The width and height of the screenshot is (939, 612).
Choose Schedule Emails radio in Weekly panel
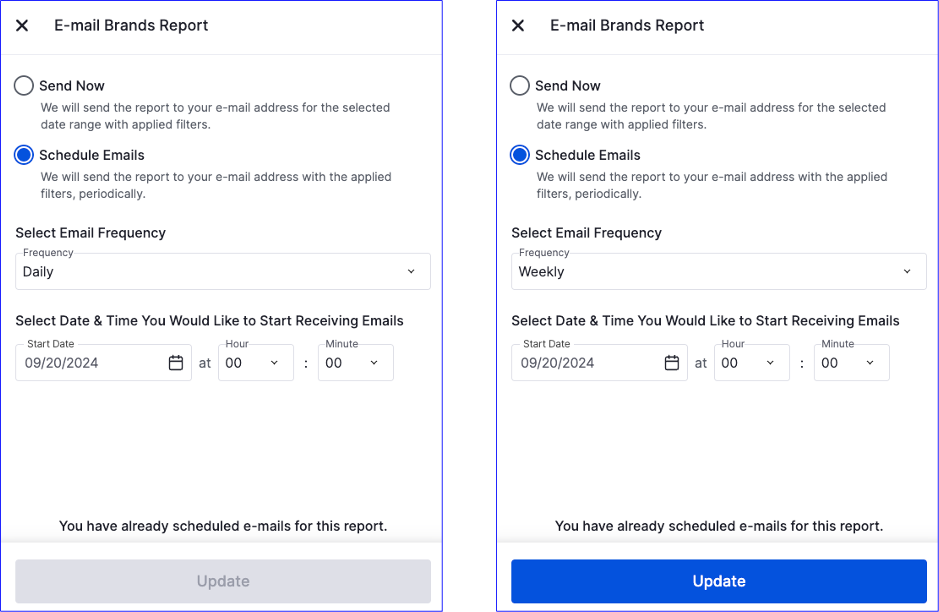[520, 155]
